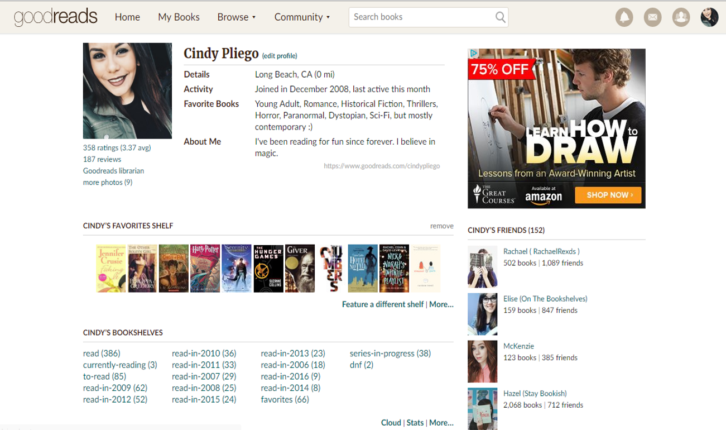Open the currently-reading (3) shelf
The width and height of the screenshot is (726, 430).
click(120, 365)
